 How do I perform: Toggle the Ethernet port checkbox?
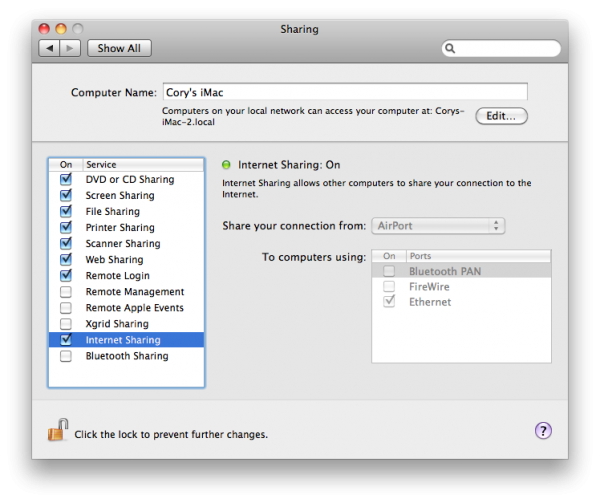pyautogui.click(x=389, y=302)
